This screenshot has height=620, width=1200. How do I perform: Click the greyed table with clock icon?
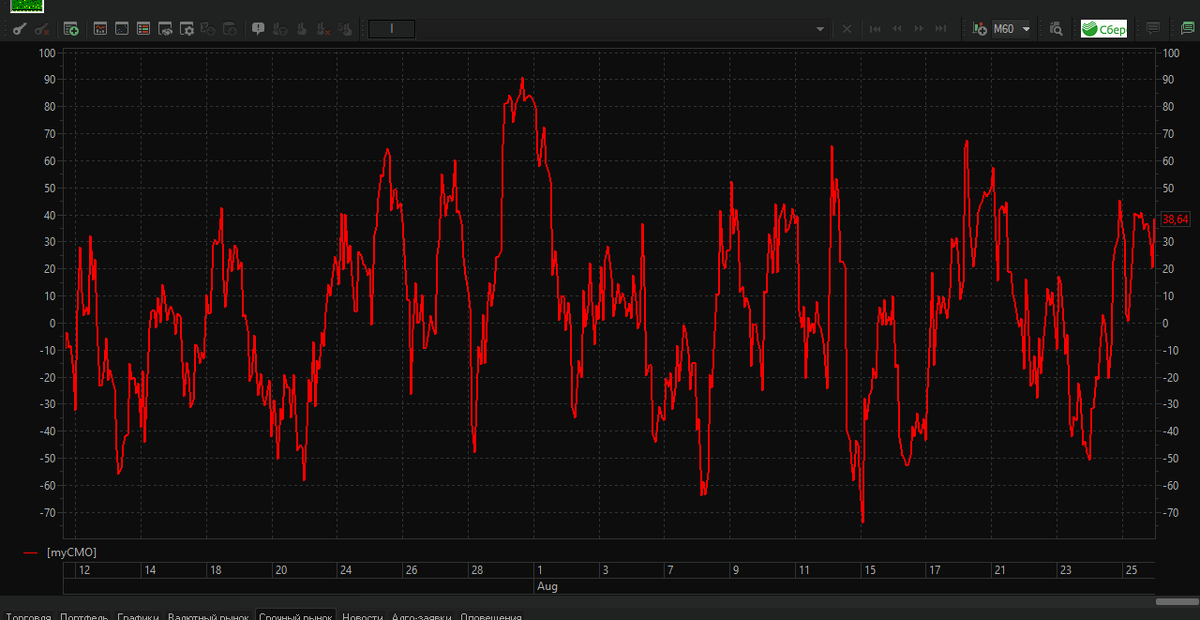click(230, 29)
